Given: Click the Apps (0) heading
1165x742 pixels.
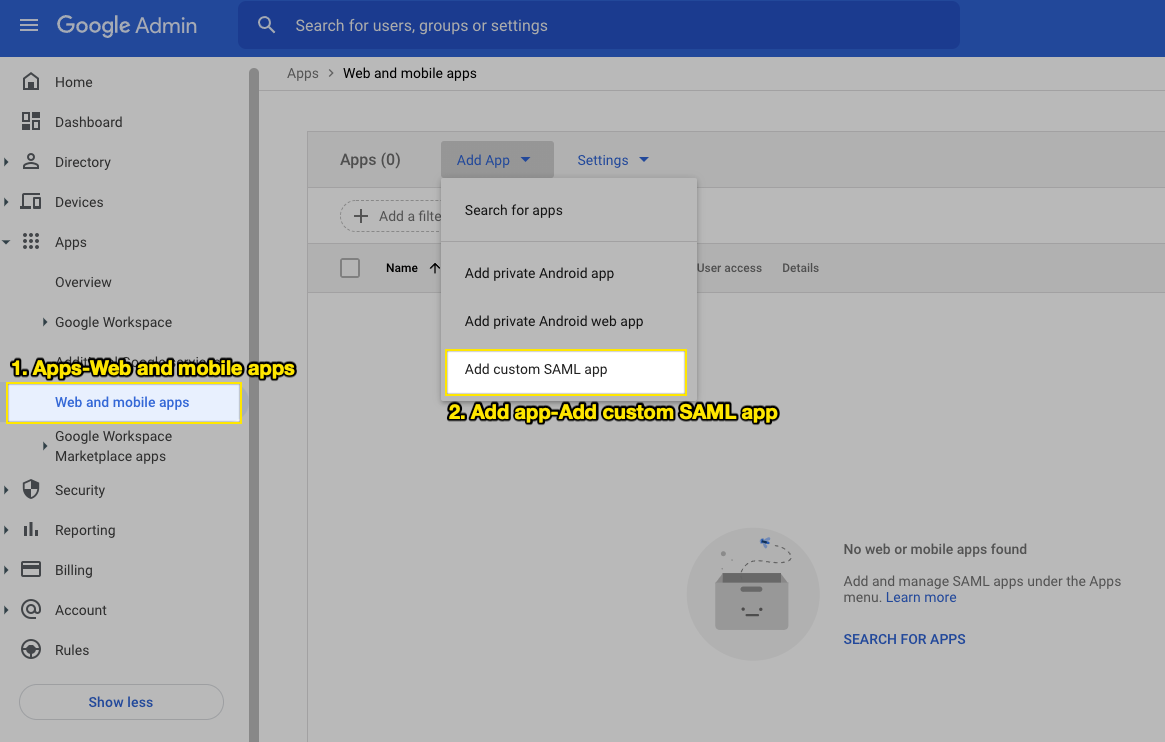Looking at the screenshot, I should click(370, 160).
